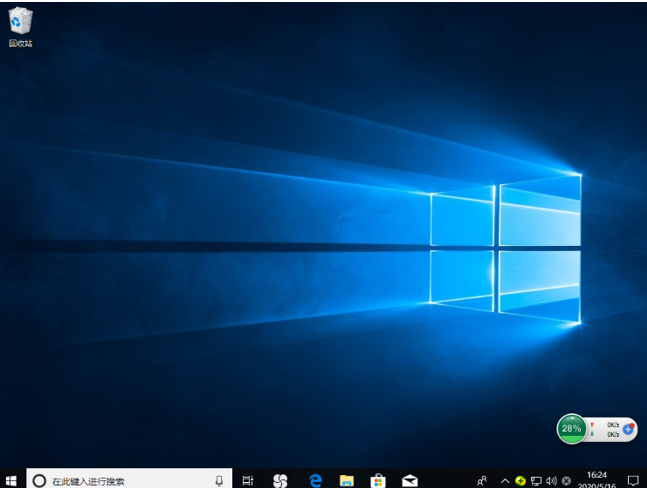This screenshot has width=647, height=488.
Task: Expand hidden system tray icons arrow
Action: click(x=505, y=481)
